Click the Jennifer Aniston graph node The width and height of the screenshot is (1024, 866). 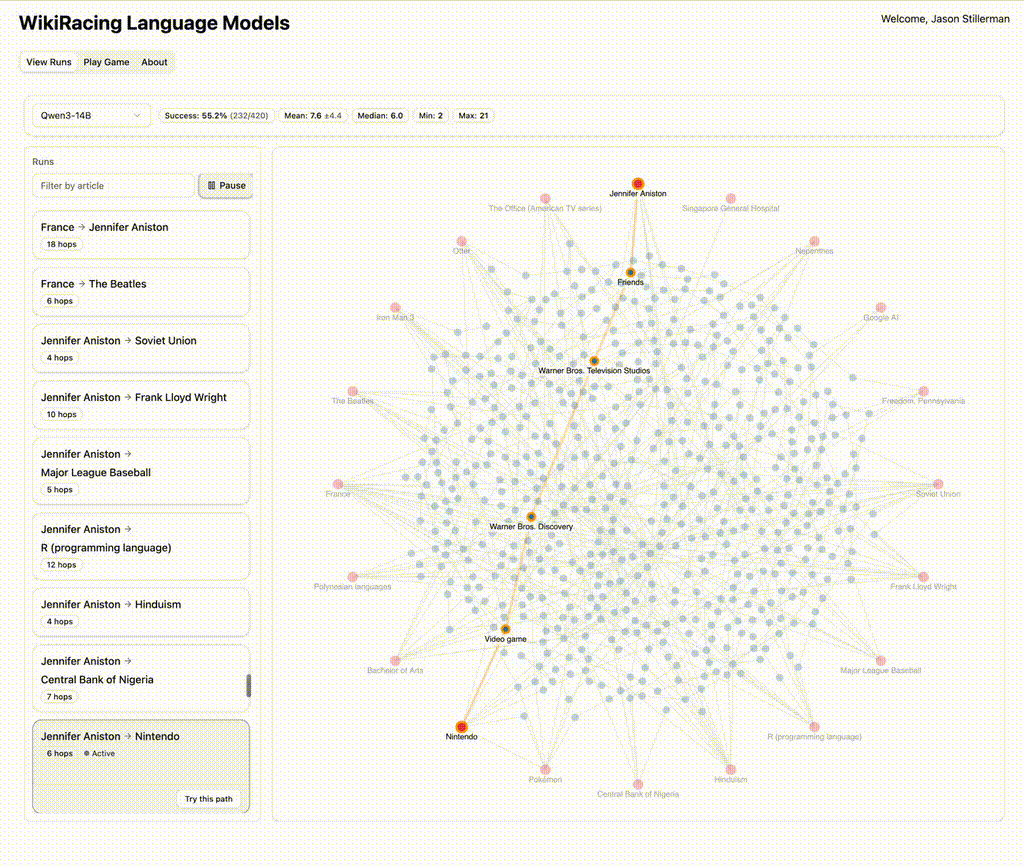point(638,184)
